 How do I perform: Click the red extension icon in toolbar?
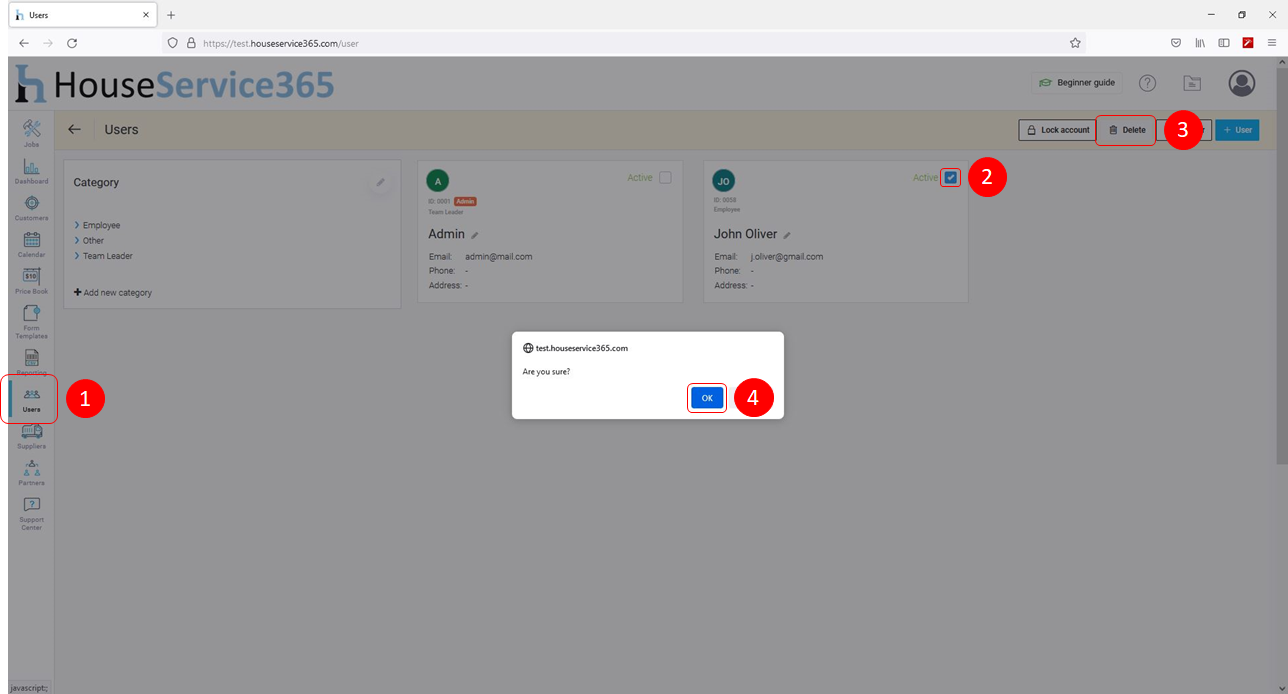[1248, 43]
